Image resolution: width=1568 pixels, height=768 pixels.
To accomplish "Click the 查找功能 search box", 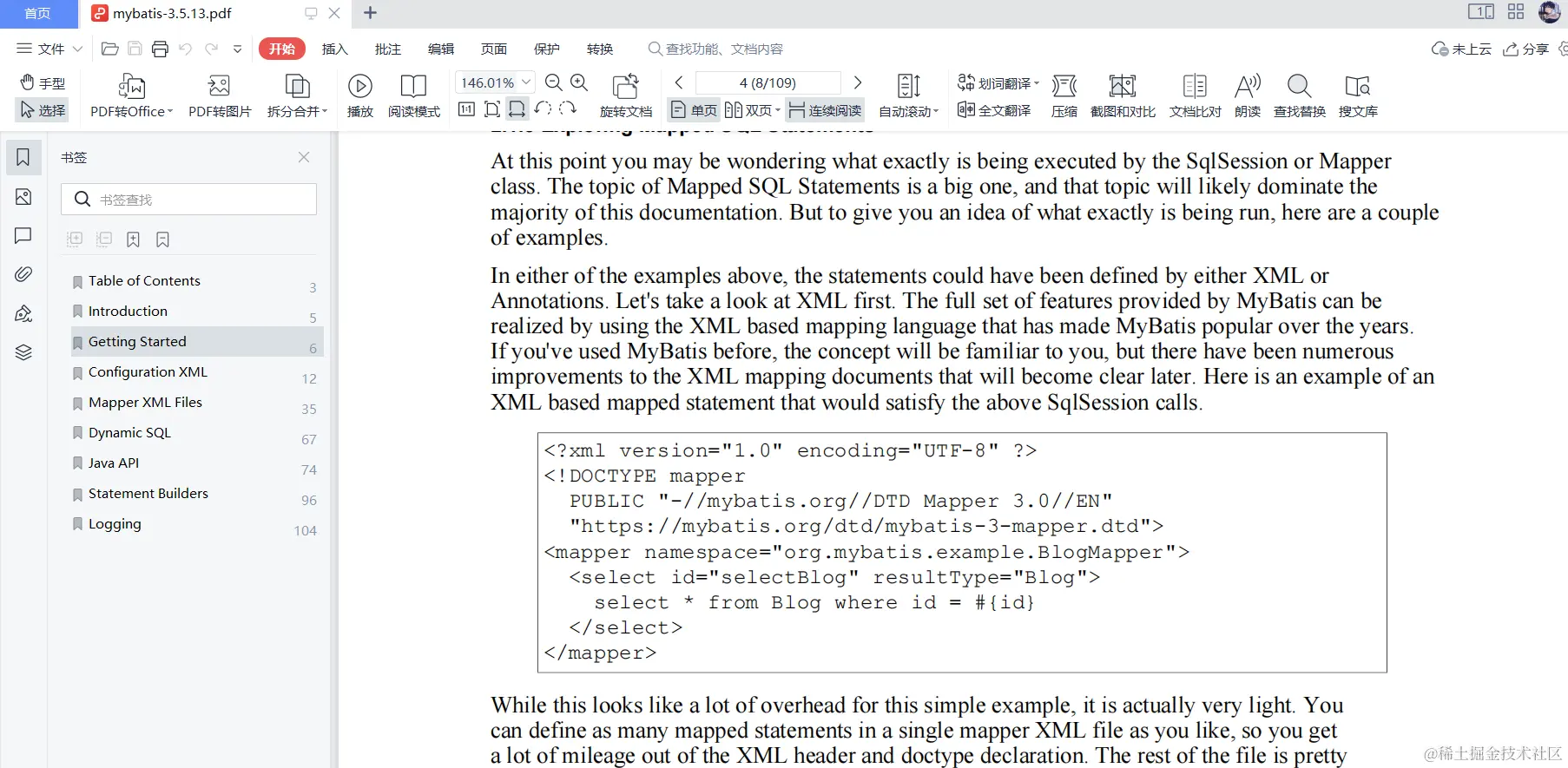I will [x=716, y=49].
